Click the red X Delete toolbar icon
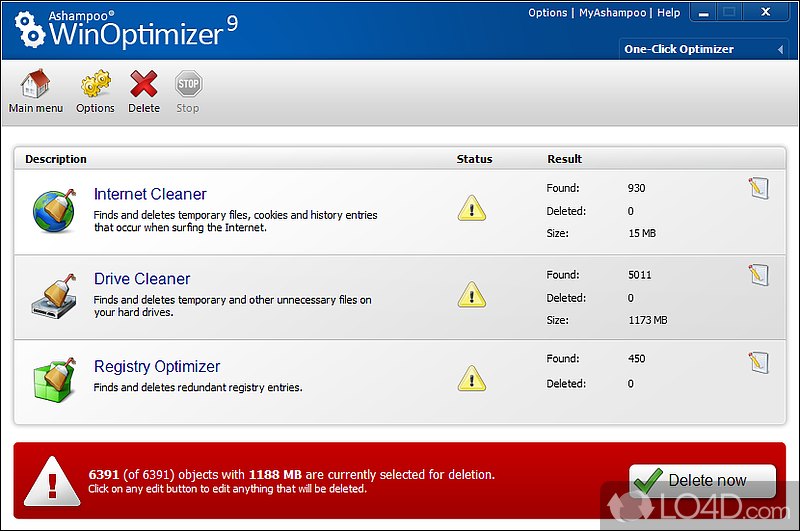The width and height of the screenshot is (800, 531). click(x=144, y=84)
